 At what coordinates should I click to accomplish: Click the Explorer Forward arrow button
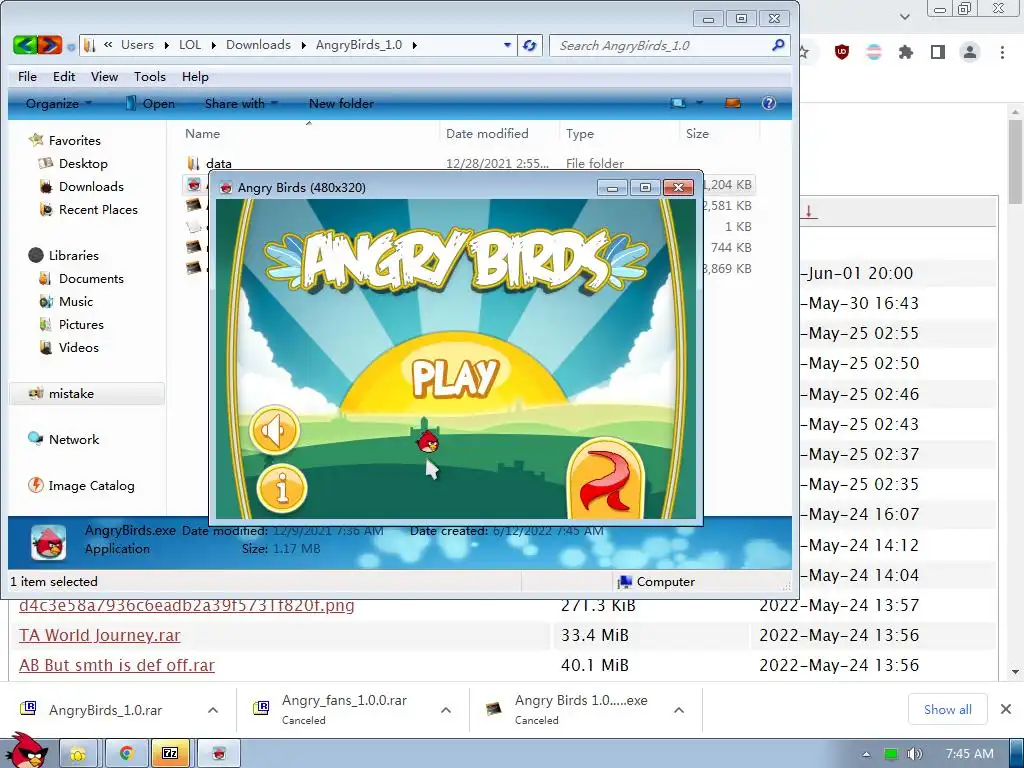point(50,45)
